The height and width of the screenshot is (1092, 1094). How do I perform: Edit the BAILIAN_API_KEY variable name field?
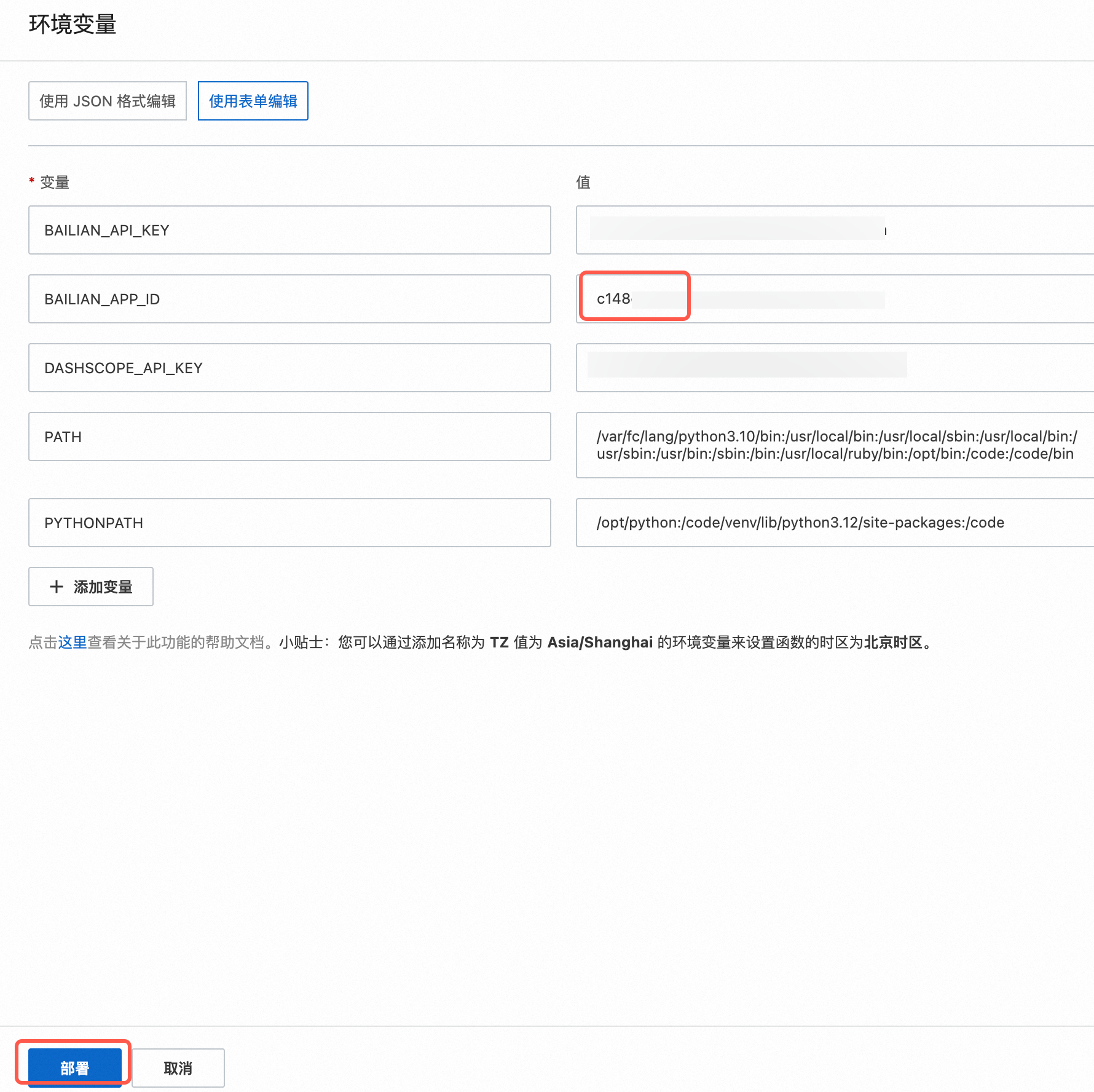tap(289, 230)
